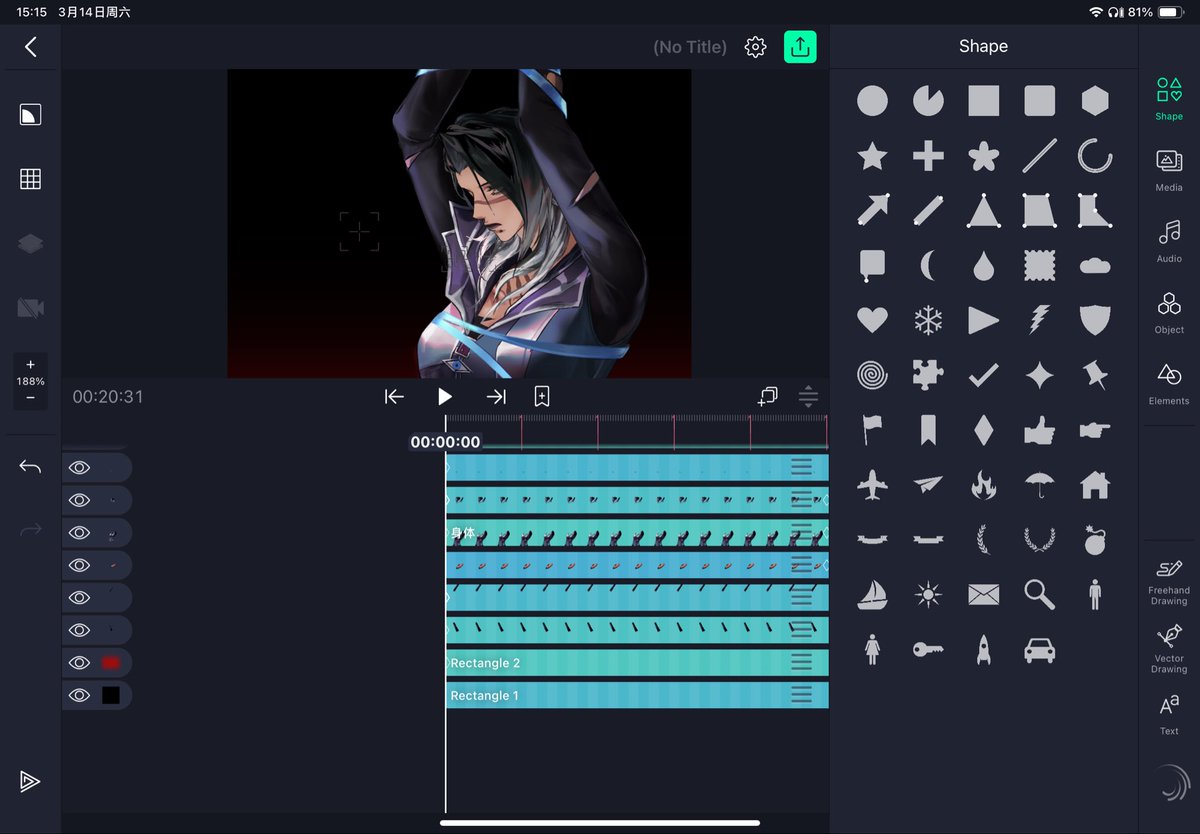Add a five-point star shape

(872, 155)
